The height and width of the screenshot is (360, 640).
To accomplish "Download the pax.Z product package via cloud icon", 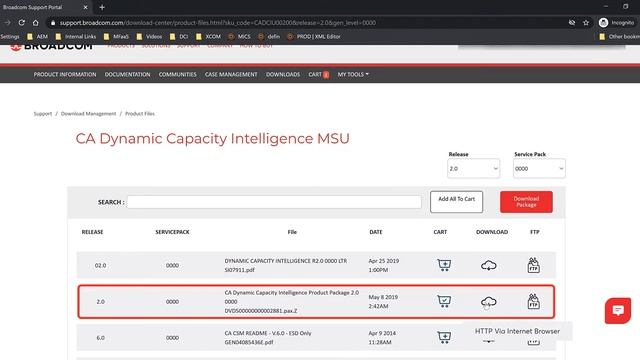I will tap(489, 302).
